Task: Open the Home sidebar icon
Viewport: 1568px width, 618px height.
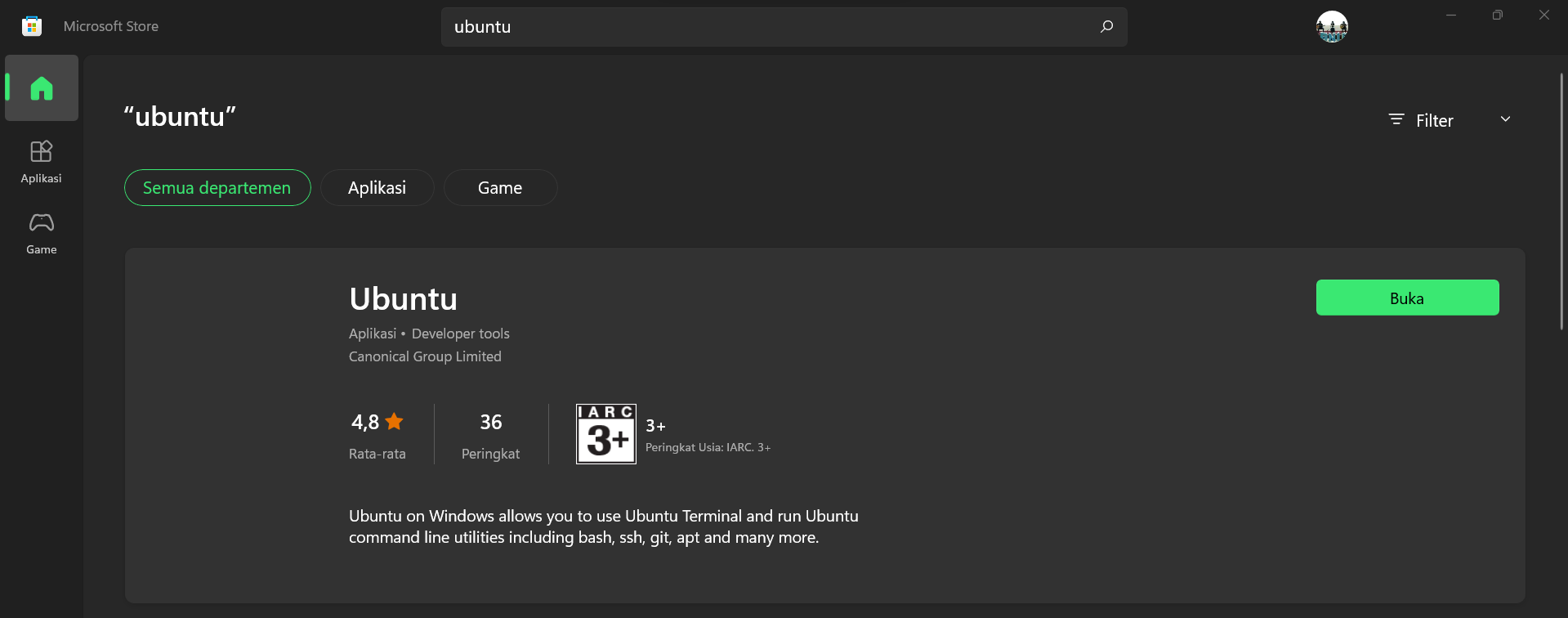Action: point(42,88)
